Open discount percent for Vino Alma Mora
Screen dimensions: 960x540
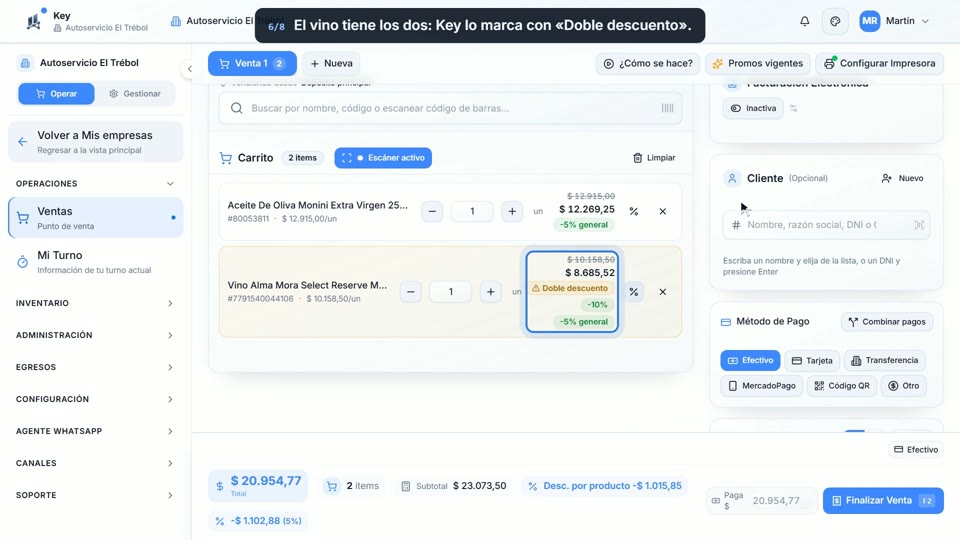(634, 292)
